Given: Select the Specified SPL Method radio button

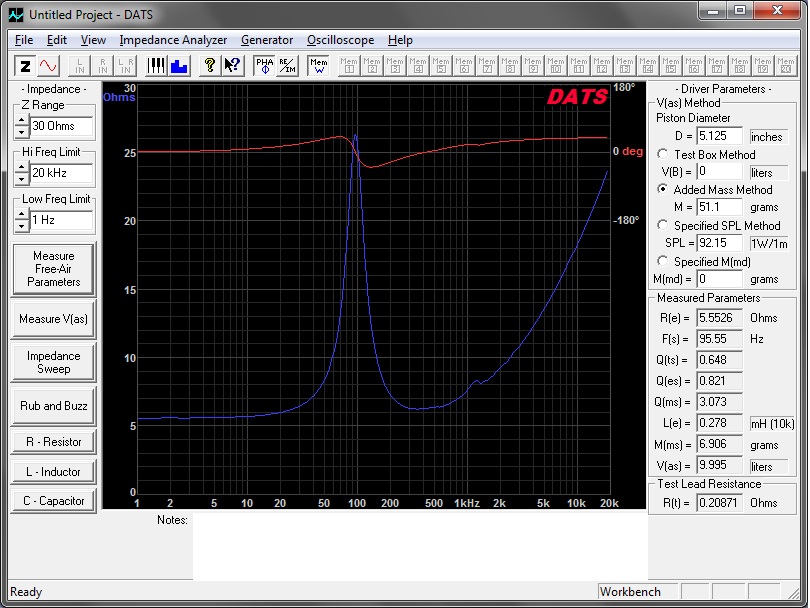Looking at the screenshot, I should click(x=662, y=225).
